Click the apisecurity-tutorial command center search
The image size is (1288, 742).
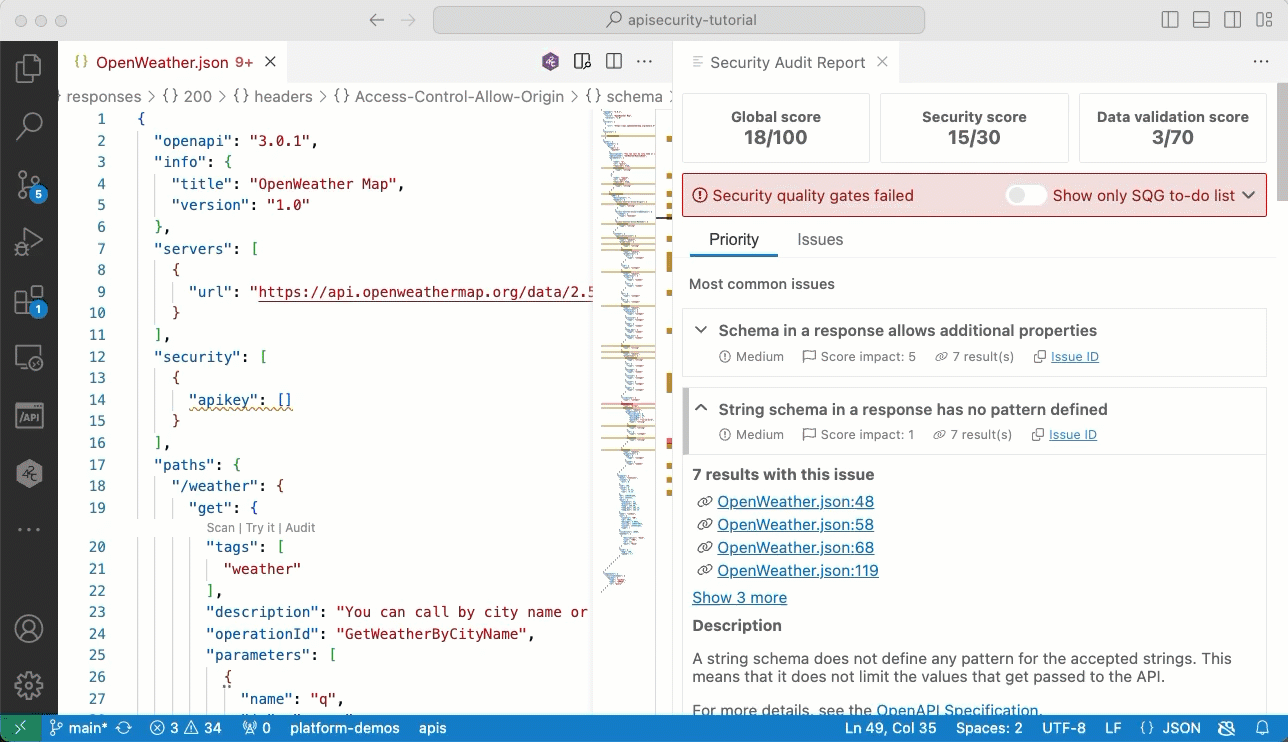click(x=678, y=20)
